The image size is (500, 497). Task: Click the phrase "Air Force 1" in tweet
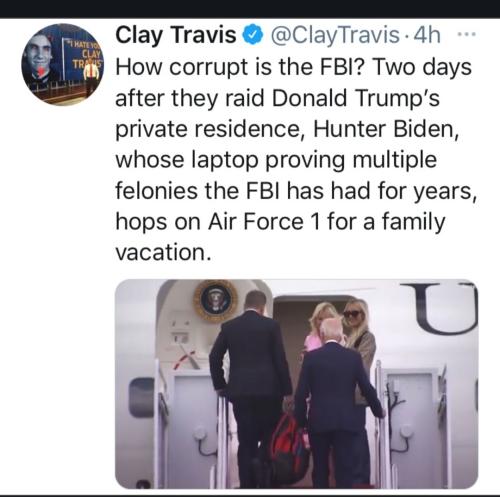[x=264, y=222]
